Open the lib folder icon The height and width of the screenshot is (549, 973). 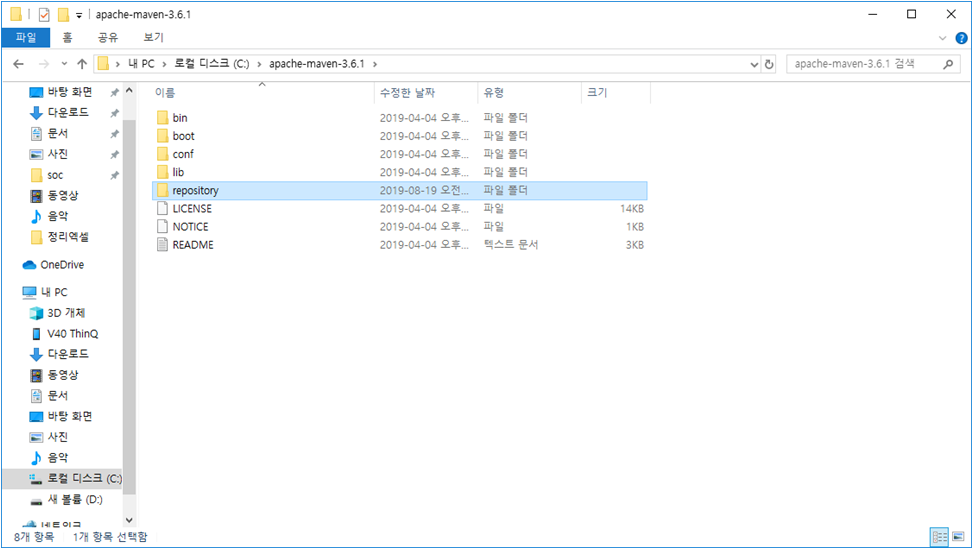click(x=163, y=172)
